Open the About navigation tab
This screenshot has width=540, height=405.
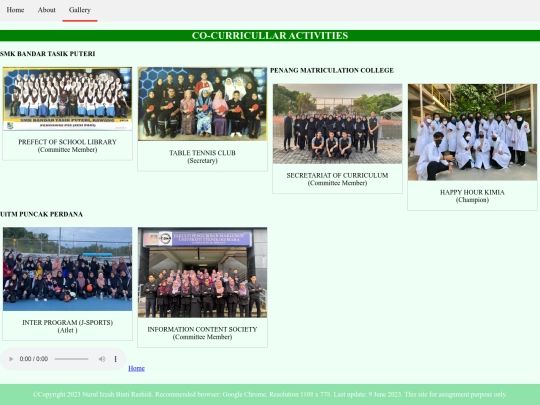(46, 10)
